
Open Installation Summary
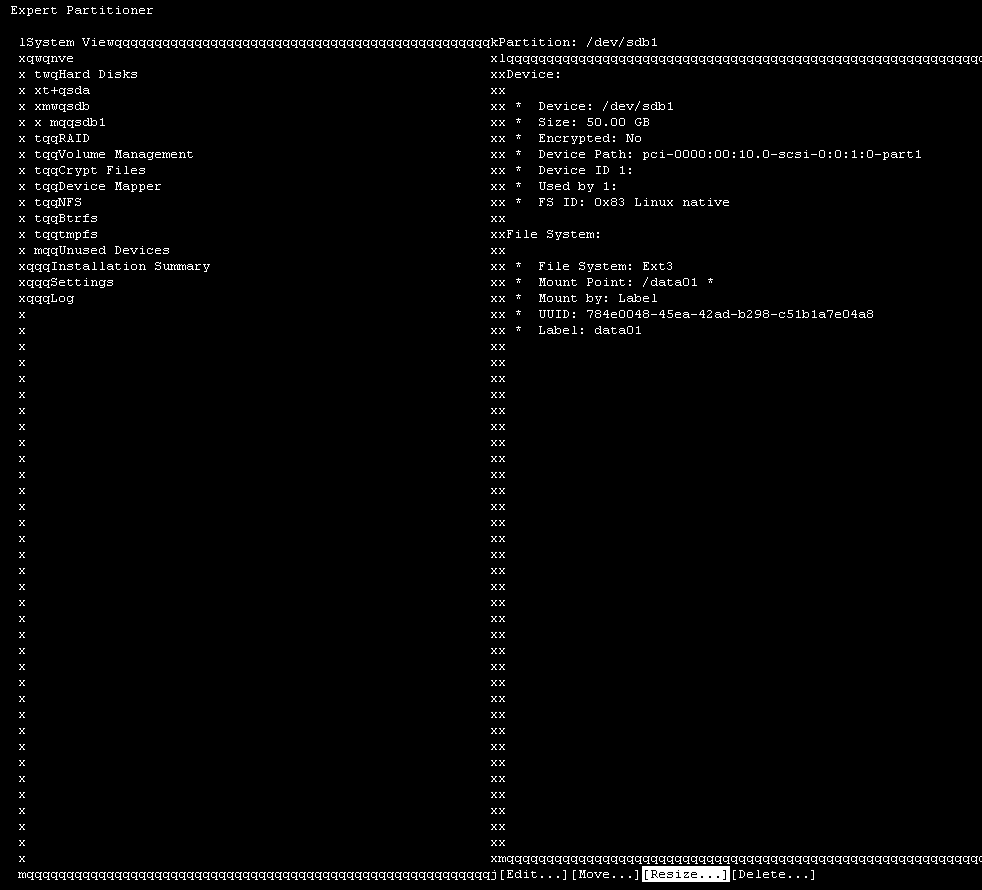click(x=130, y=266)
